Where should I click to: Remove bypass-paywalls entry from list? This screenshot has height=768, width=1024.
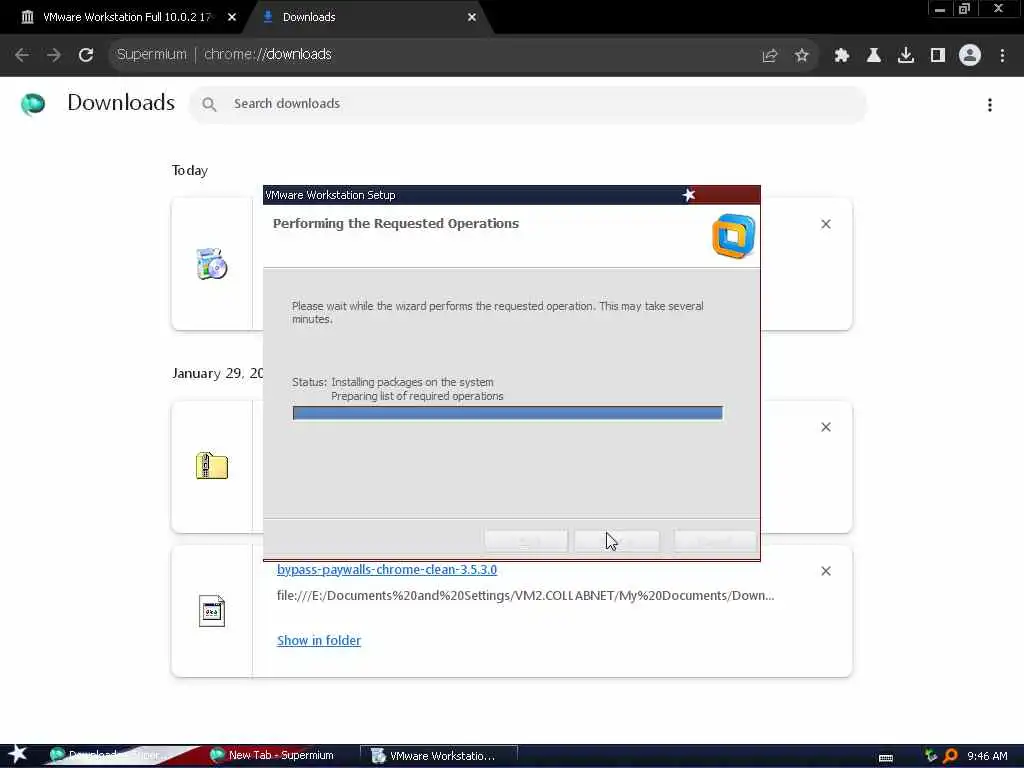[x=826, y=571]
